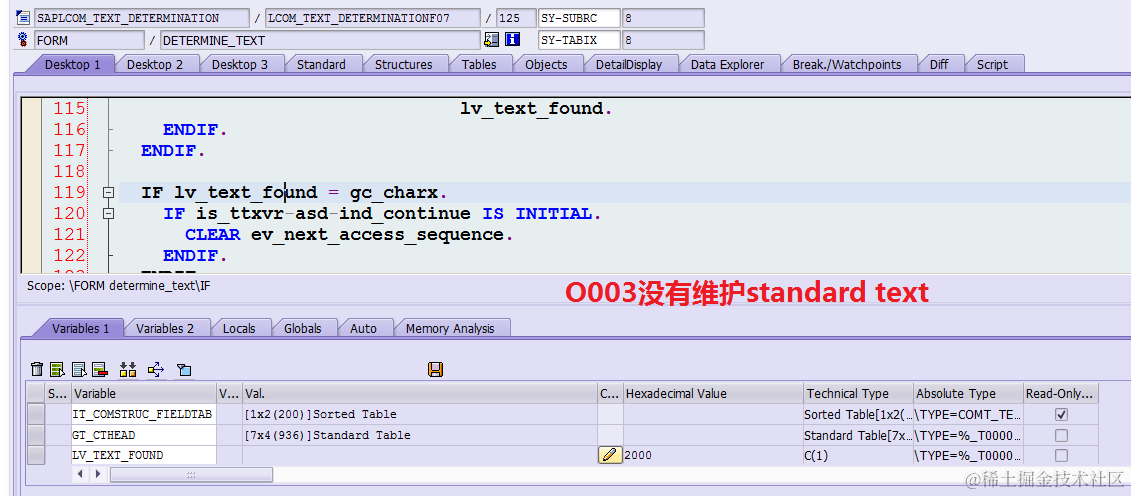1131x496 pixels.
Task: Click variable name LV_TEXT_FOUND
Action: (x=118, y=455)
